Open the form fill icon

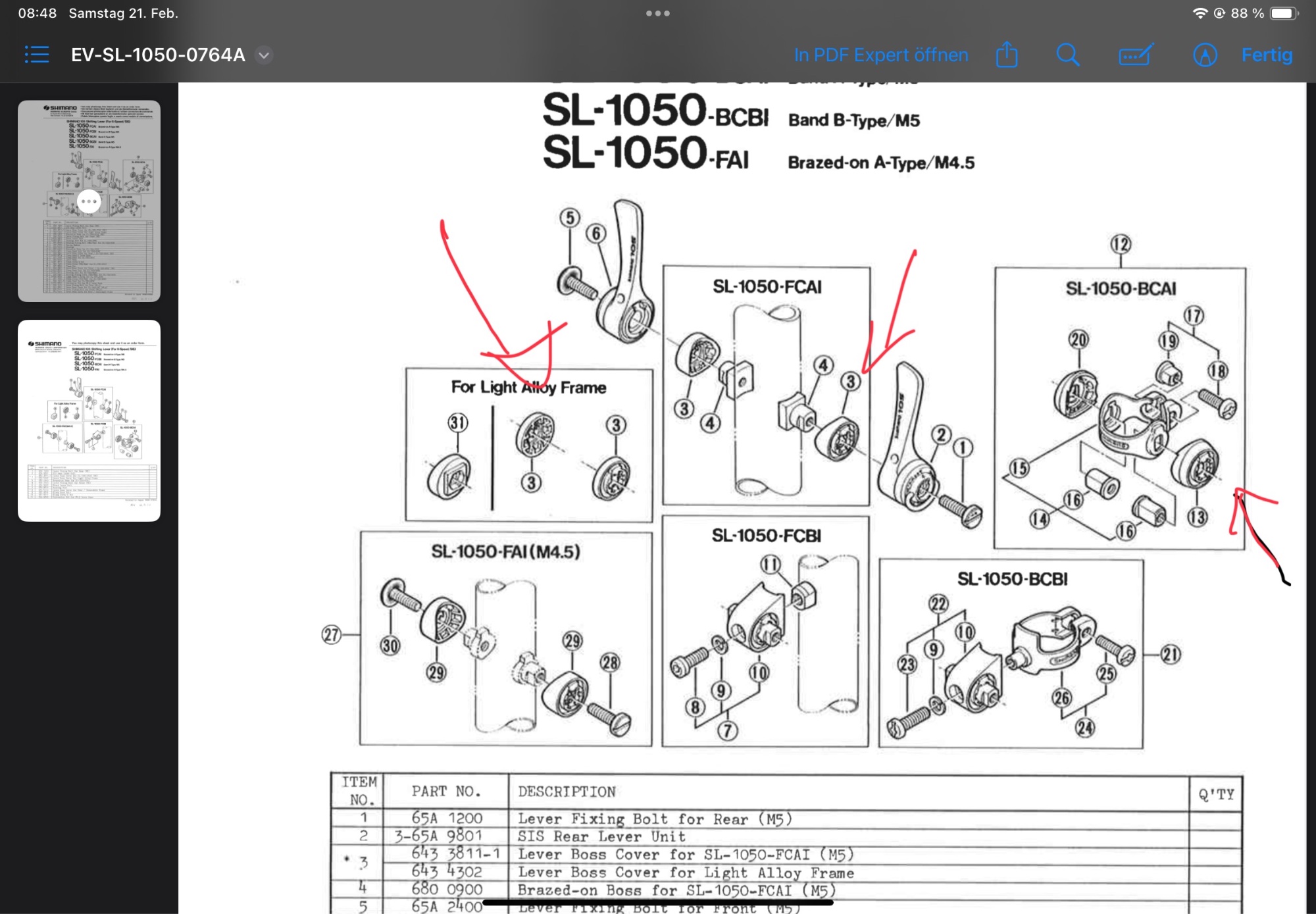[x=1136, y=55]
